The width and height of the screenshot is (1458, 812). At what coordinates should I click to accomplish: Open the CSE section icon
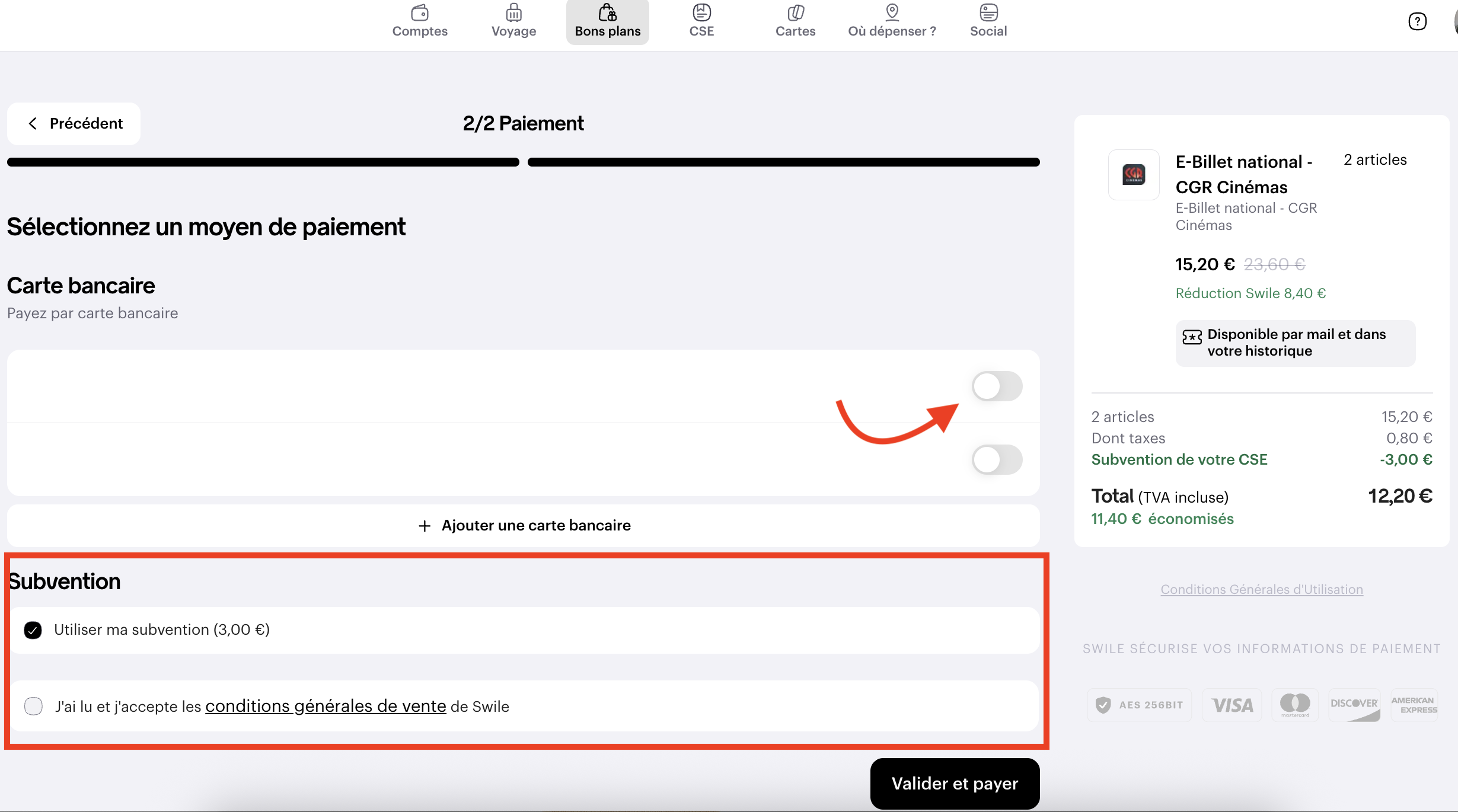(x=701, y=12)
